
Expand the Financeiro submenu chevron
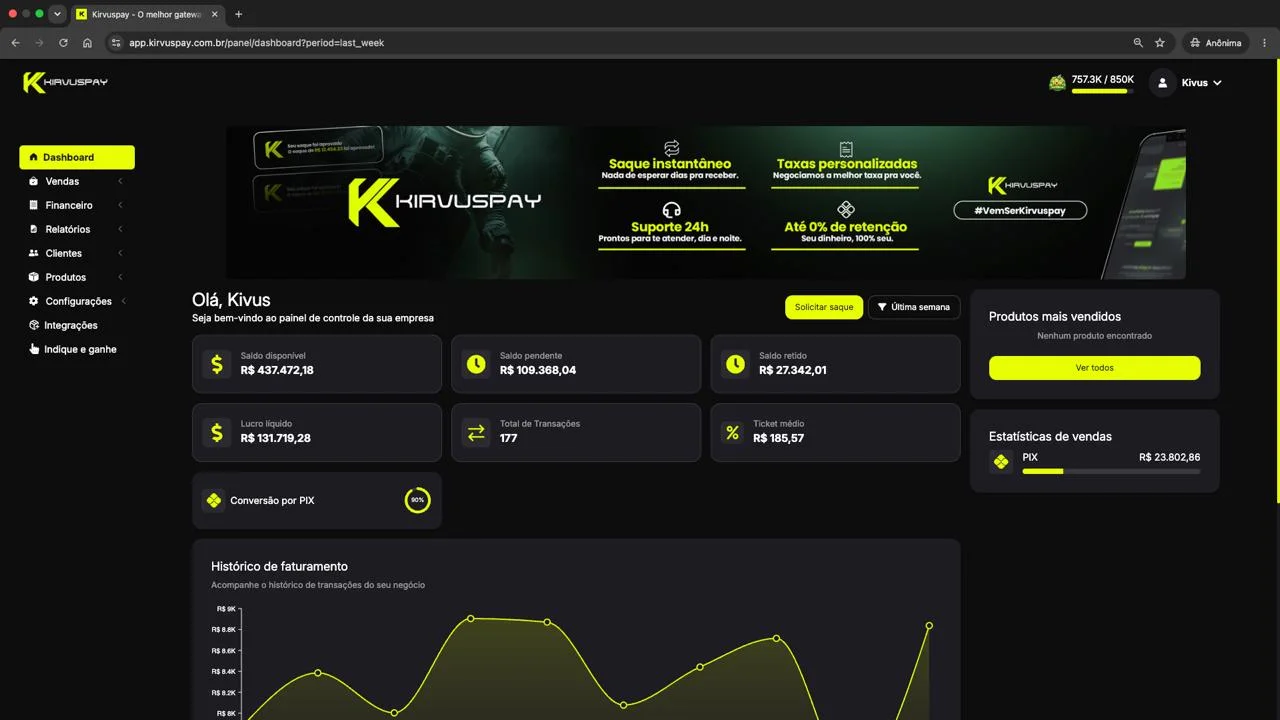(120, 205)
